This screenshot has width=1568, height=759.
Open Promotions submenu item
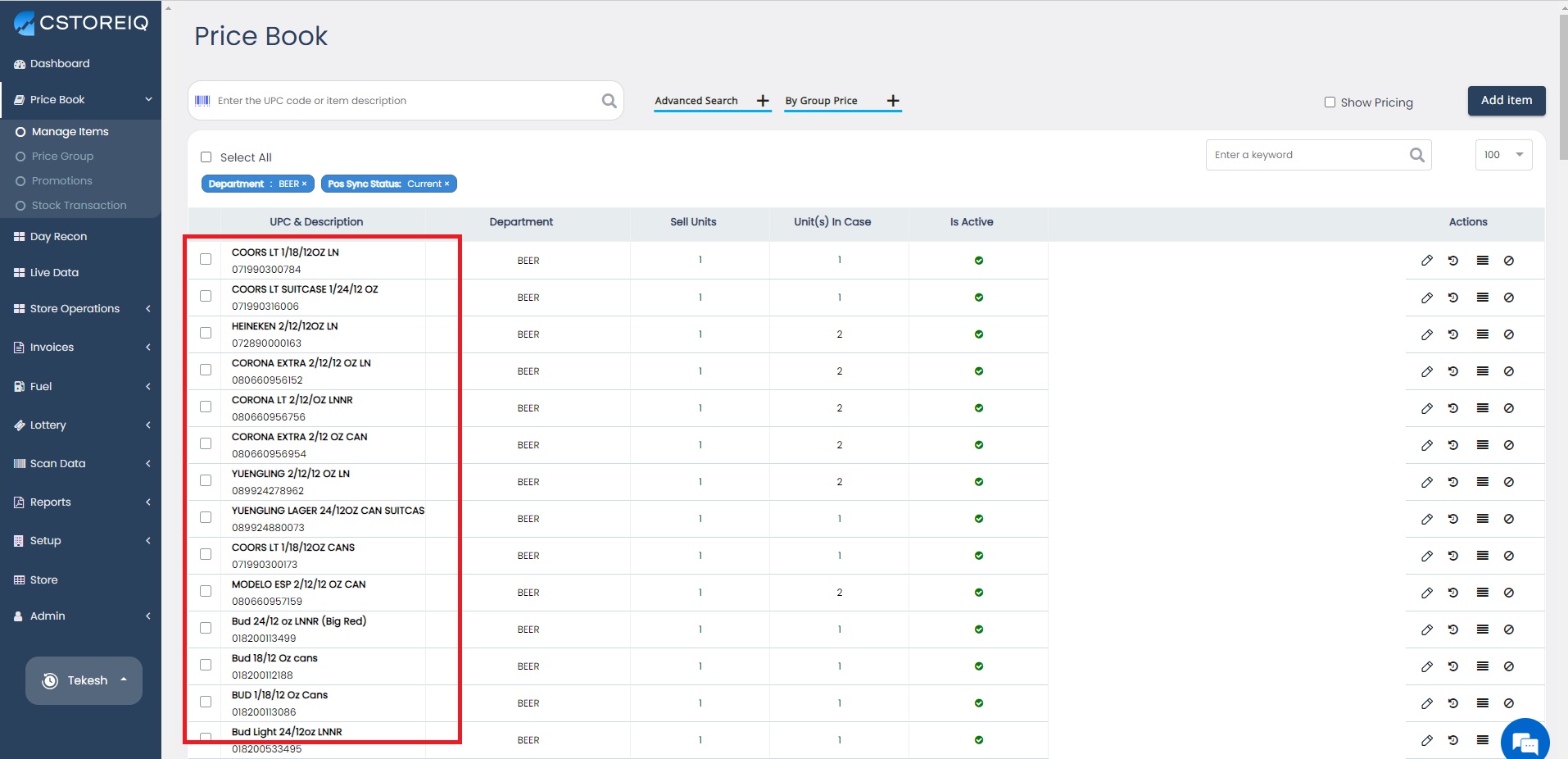[x=61, y=181]
